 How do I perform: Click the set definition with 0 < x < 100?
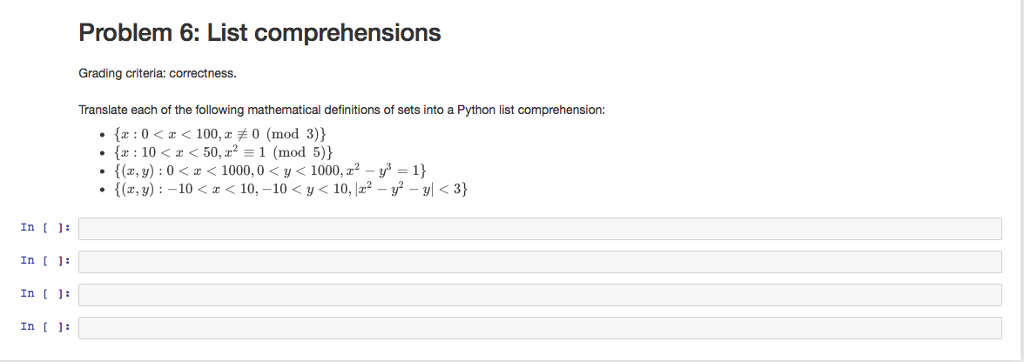click(219, 134)
